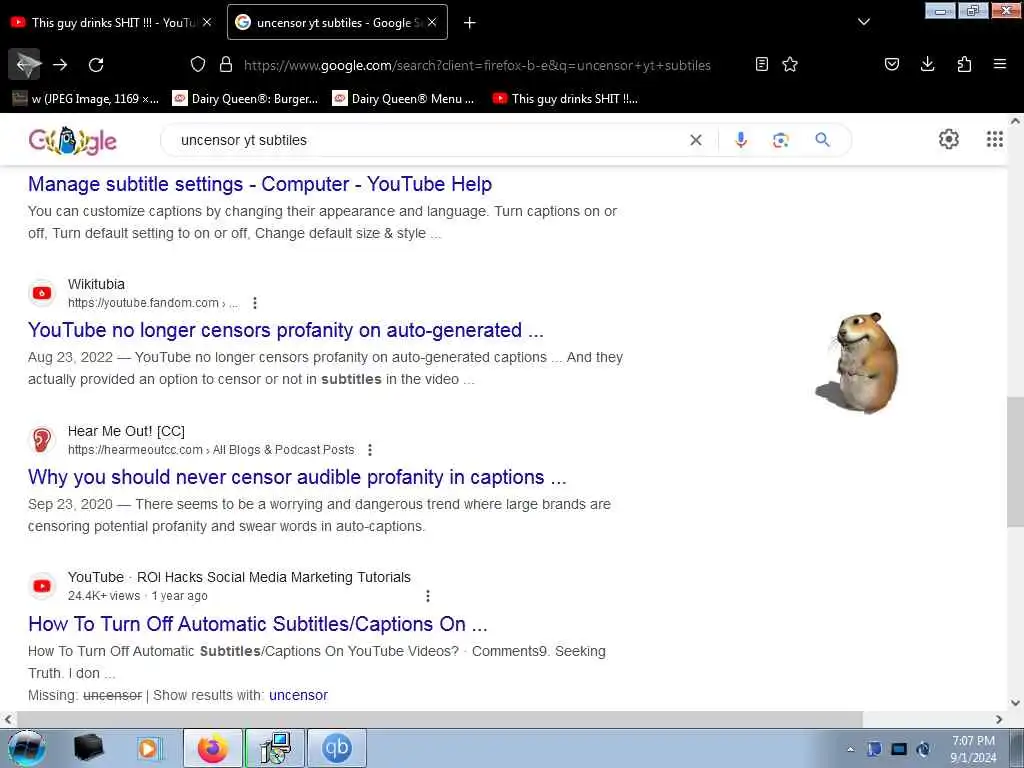Open 'Dairy Queen®: Burger...' bookmark
This screenshot has height=768, width=1024.
point(245,99)
